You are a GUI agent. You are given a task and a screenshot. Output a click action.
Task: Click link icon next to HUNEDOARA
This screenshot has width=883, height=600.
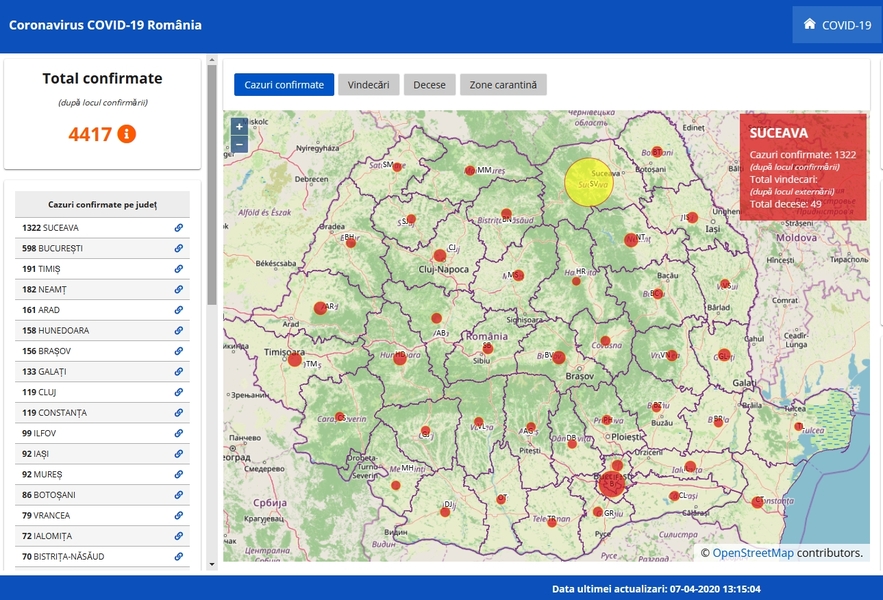(x=179, y=330)
